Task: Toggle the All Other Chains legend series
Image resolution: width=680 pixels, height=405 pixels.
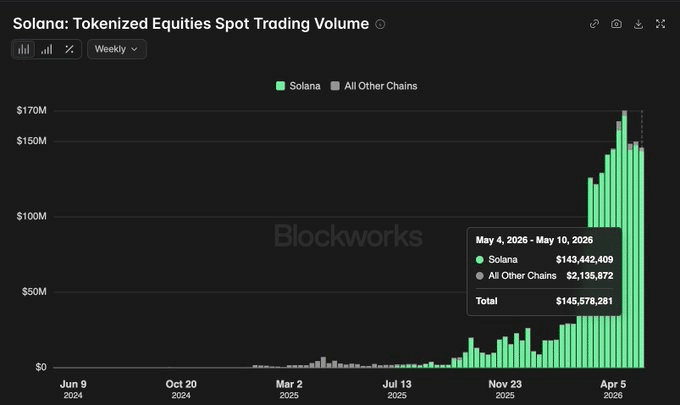Action: (374, 86)
